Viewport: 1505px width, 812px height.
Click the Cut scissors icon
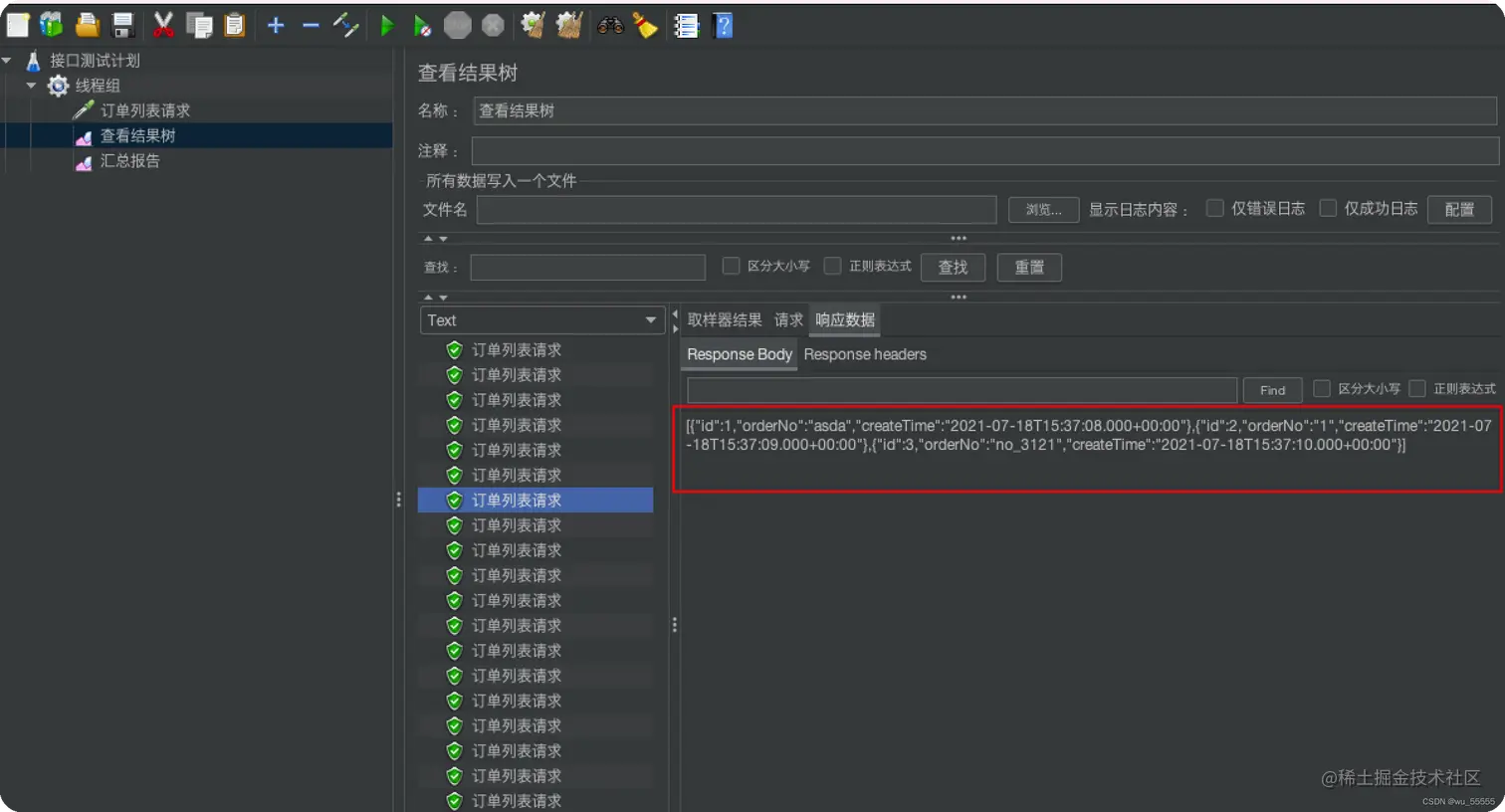163,25
